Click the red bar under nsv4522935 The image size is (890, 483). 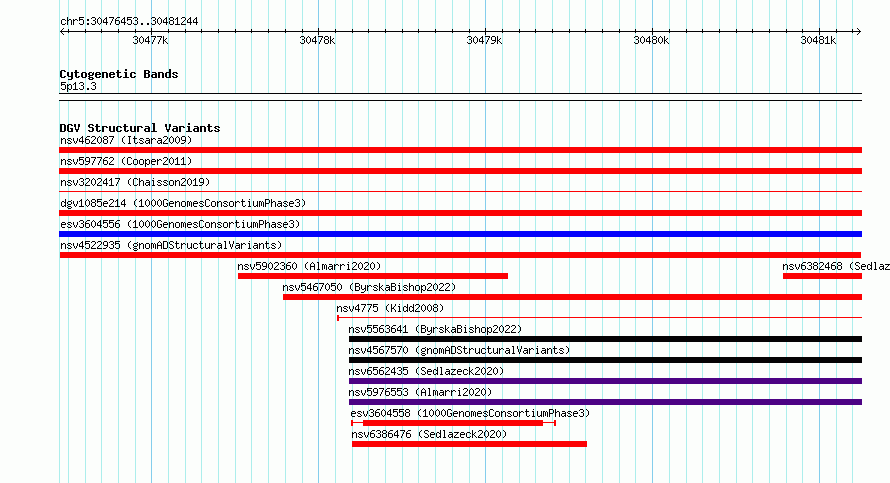pos(460,255)
